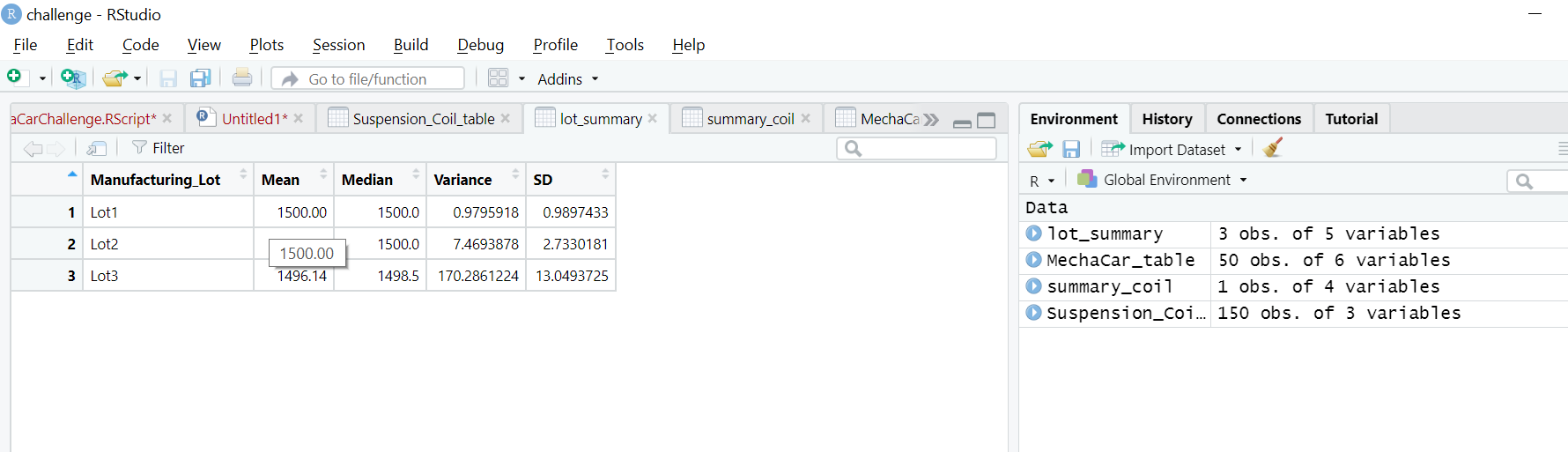Open the Plots menu
The width and height of the screenshot is (1568, 452).
(266, 45)
